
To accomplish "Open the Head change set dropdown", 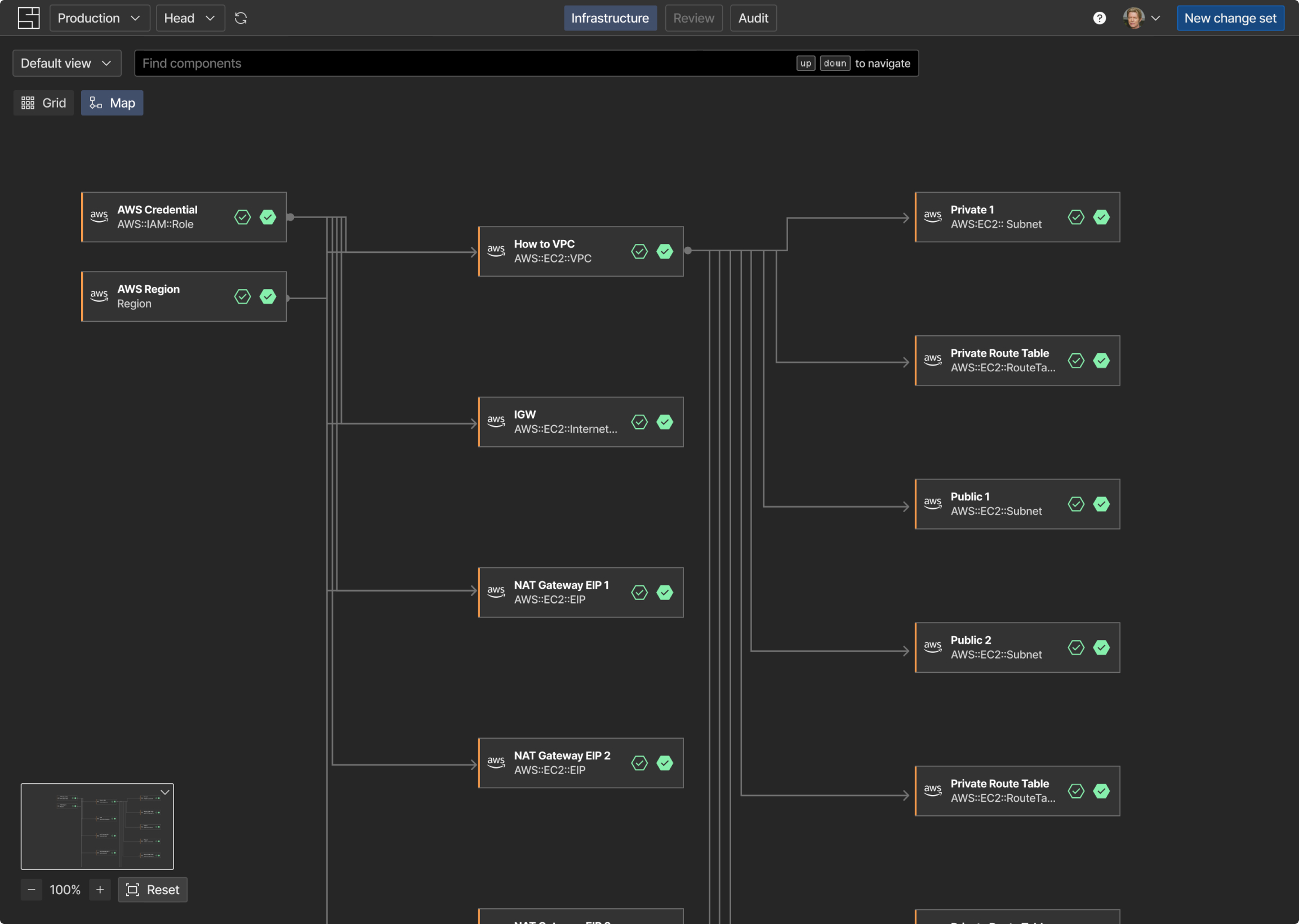I will tap(190, 18).
